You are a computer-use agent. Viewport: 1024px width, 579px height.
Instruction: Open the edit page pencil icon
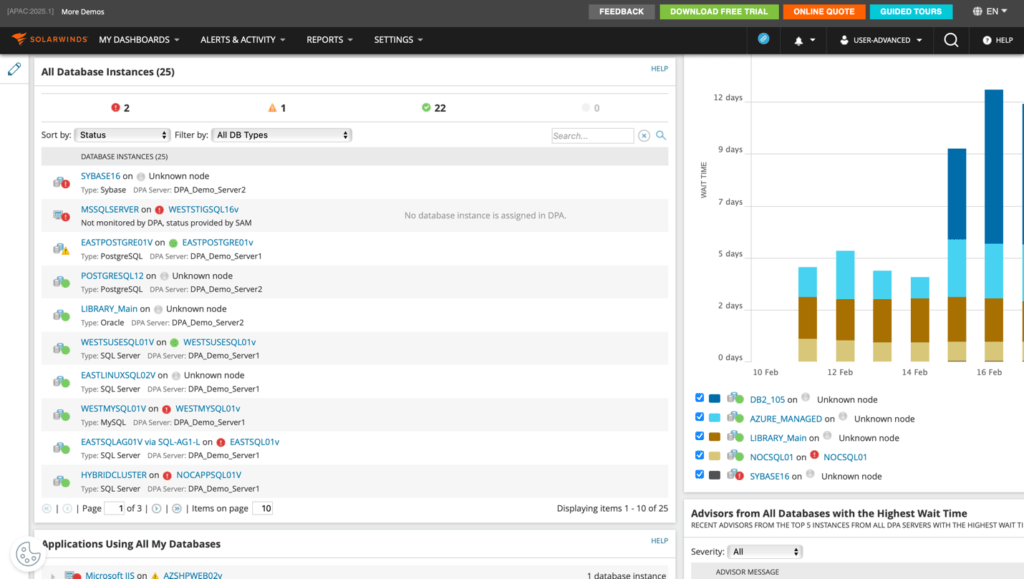14,69
